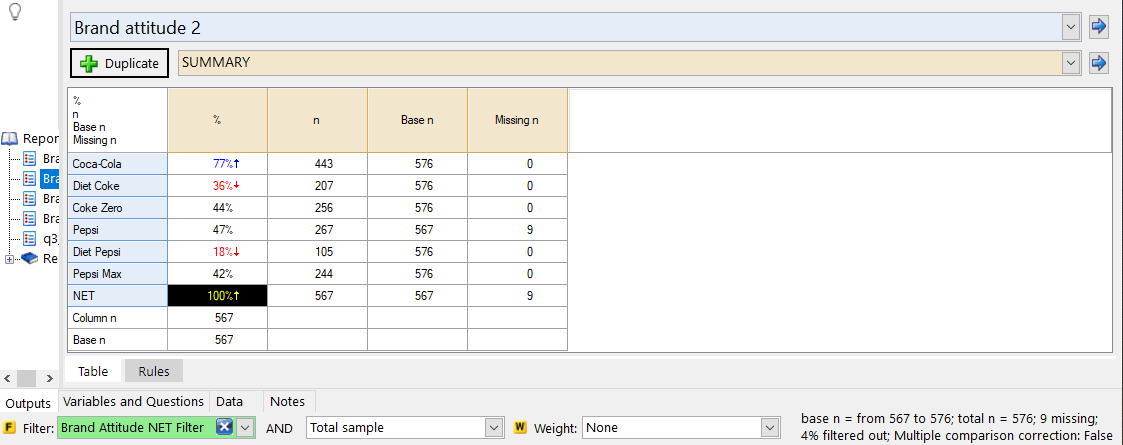Click the 105 n value cell
This screenshot has width=1123, height=445.
[x=317, y=252]
